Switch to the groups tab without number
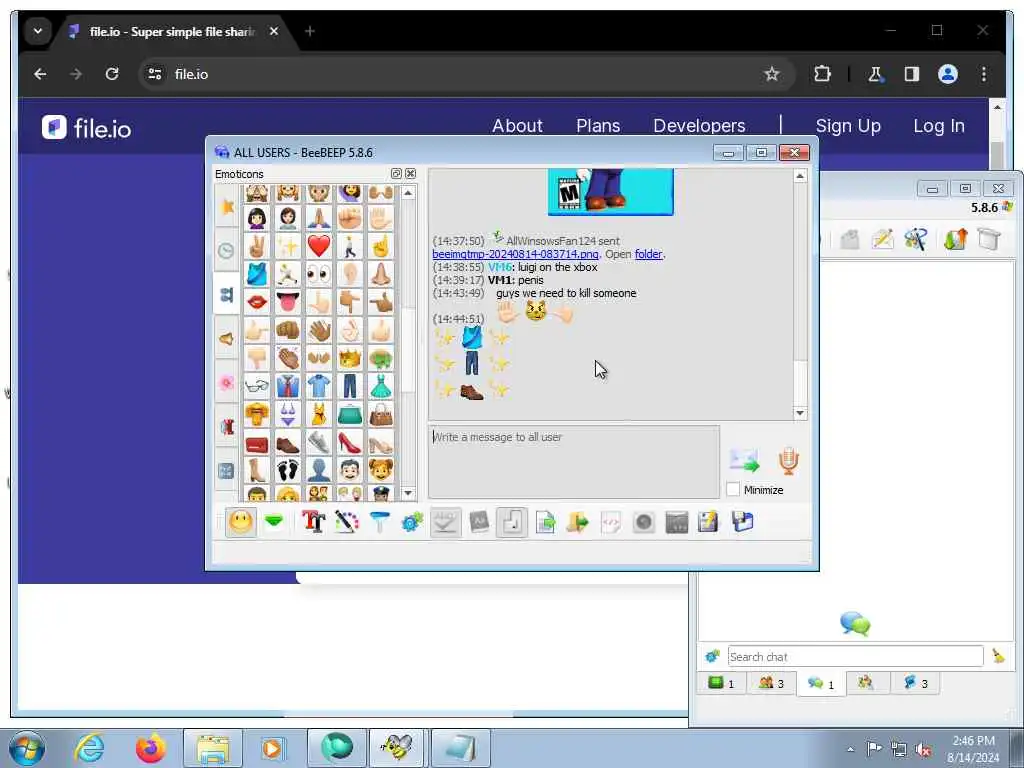1024x768 pixels. point(866,683)
